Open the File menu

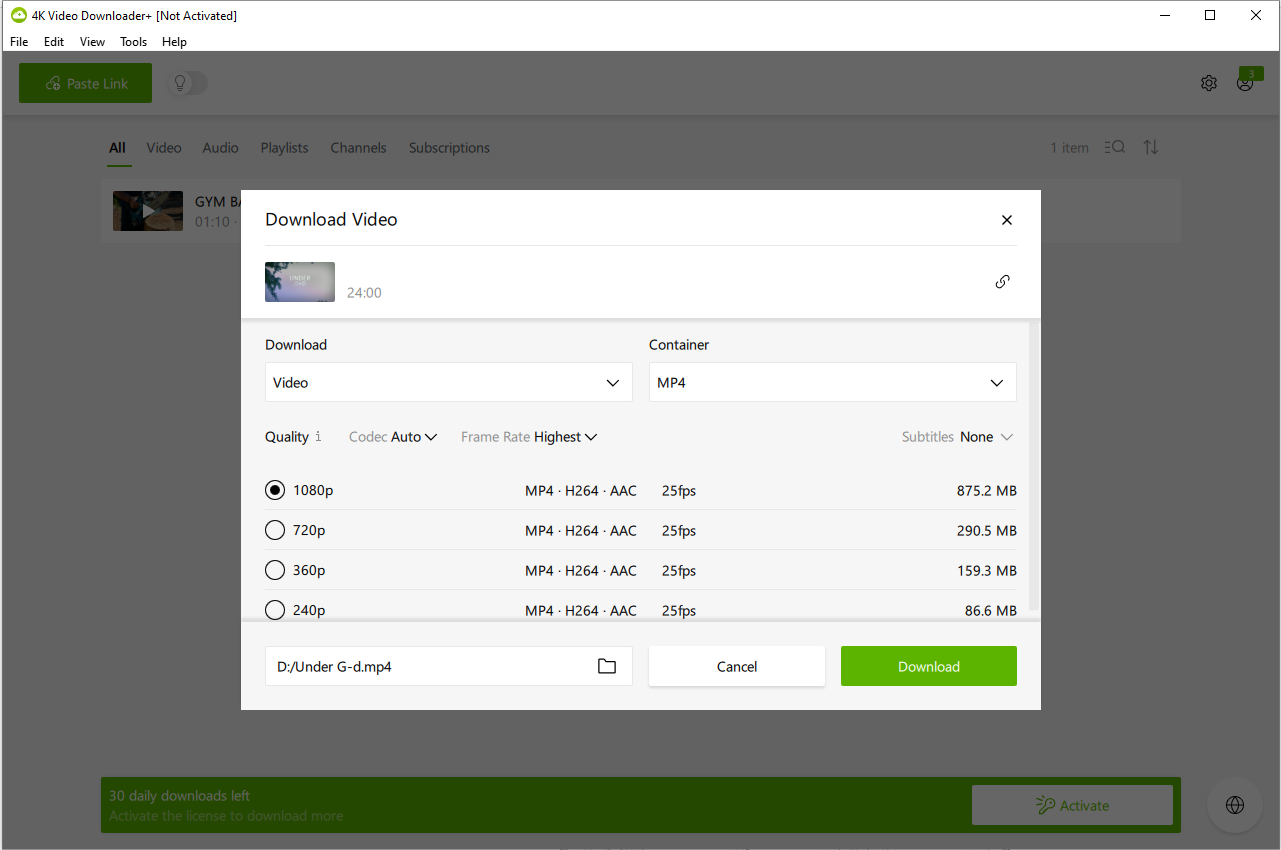point(19,42)
